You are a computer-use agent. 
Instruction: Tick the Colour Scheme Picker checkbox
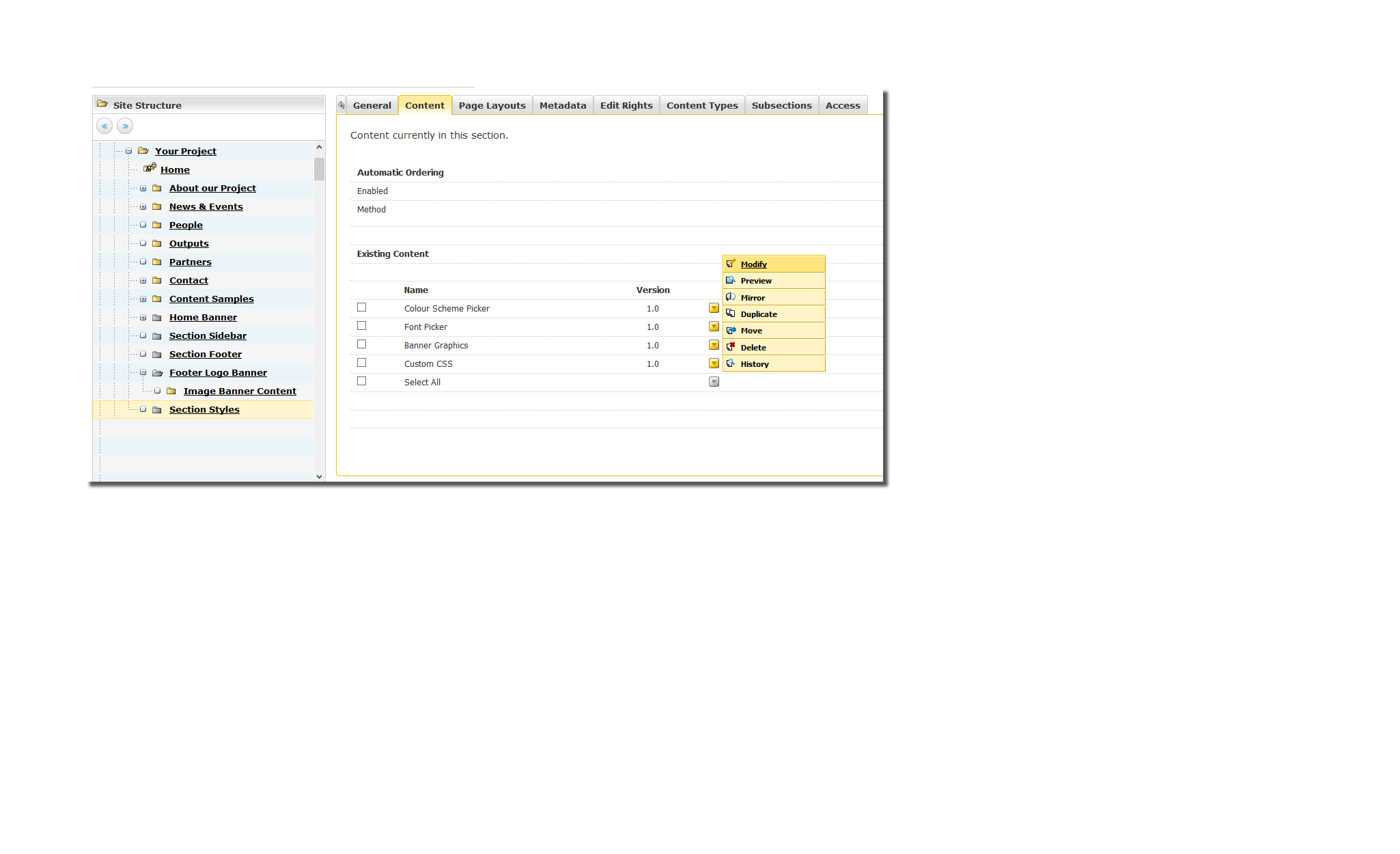[362, 307]
